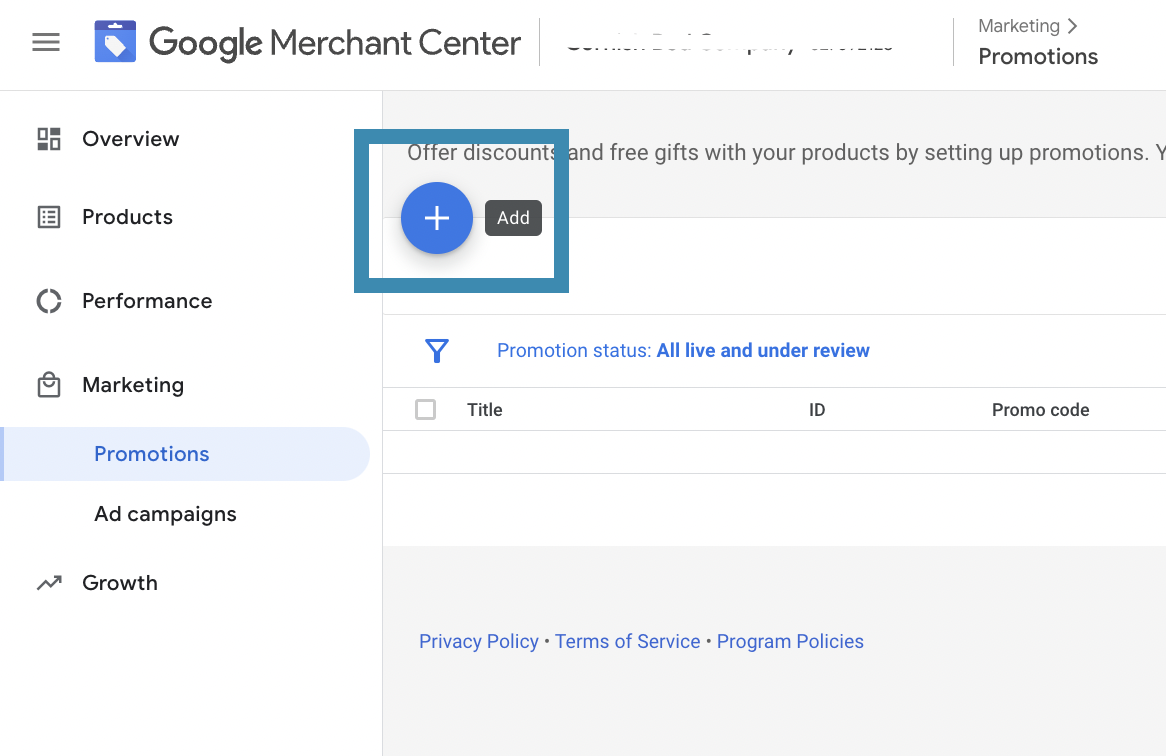Click the Growth trending arrow icon
Viewport: 1166px width, 756px height.
tap(49, 583)
